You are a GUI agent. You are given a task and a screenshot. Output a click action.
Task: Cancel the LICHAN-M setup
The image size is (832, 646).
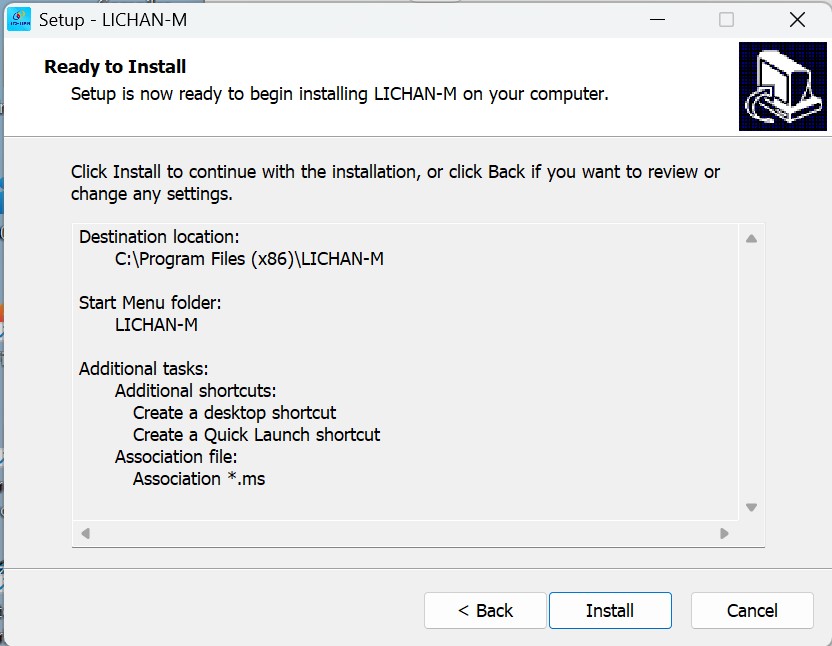point(752,610)
